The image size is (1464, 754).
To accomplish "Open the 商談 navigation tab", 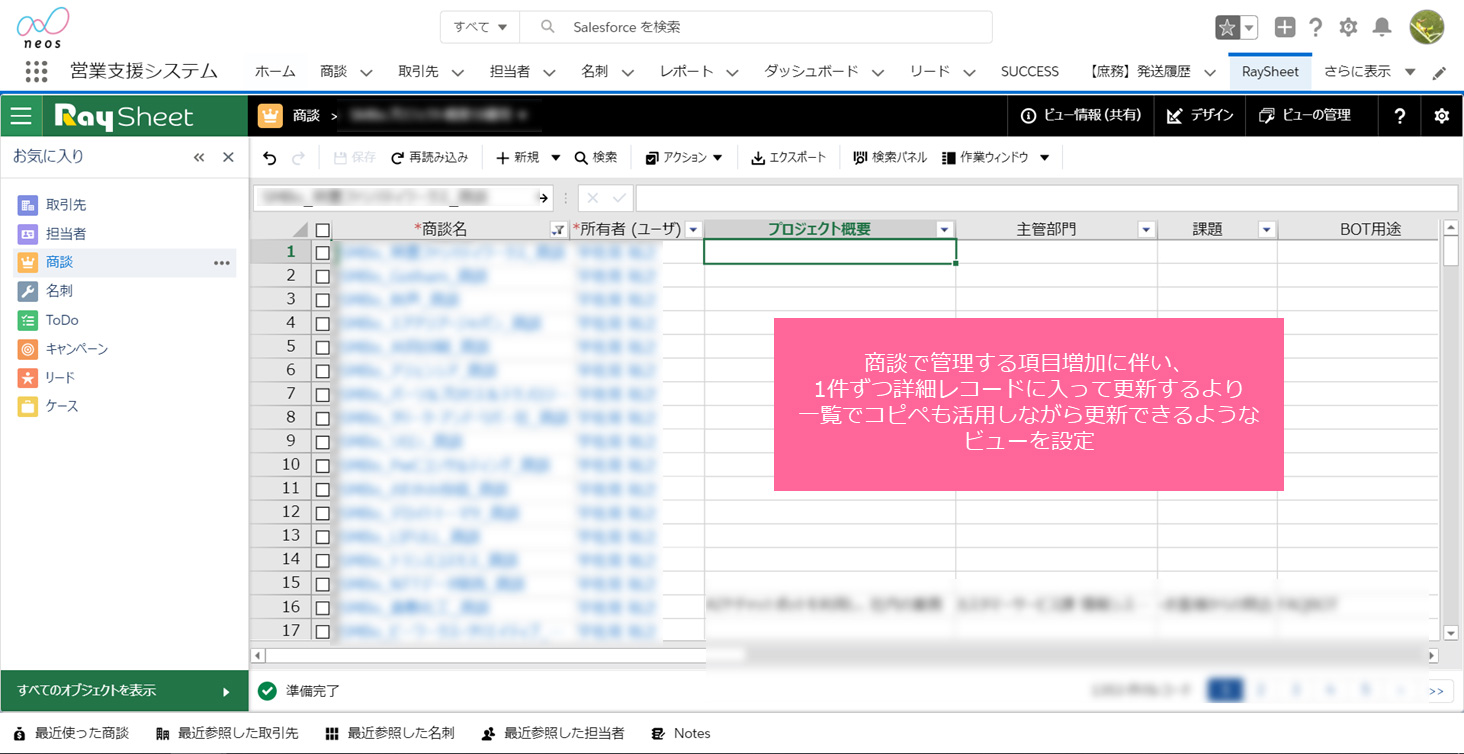I will click(334, 72).
